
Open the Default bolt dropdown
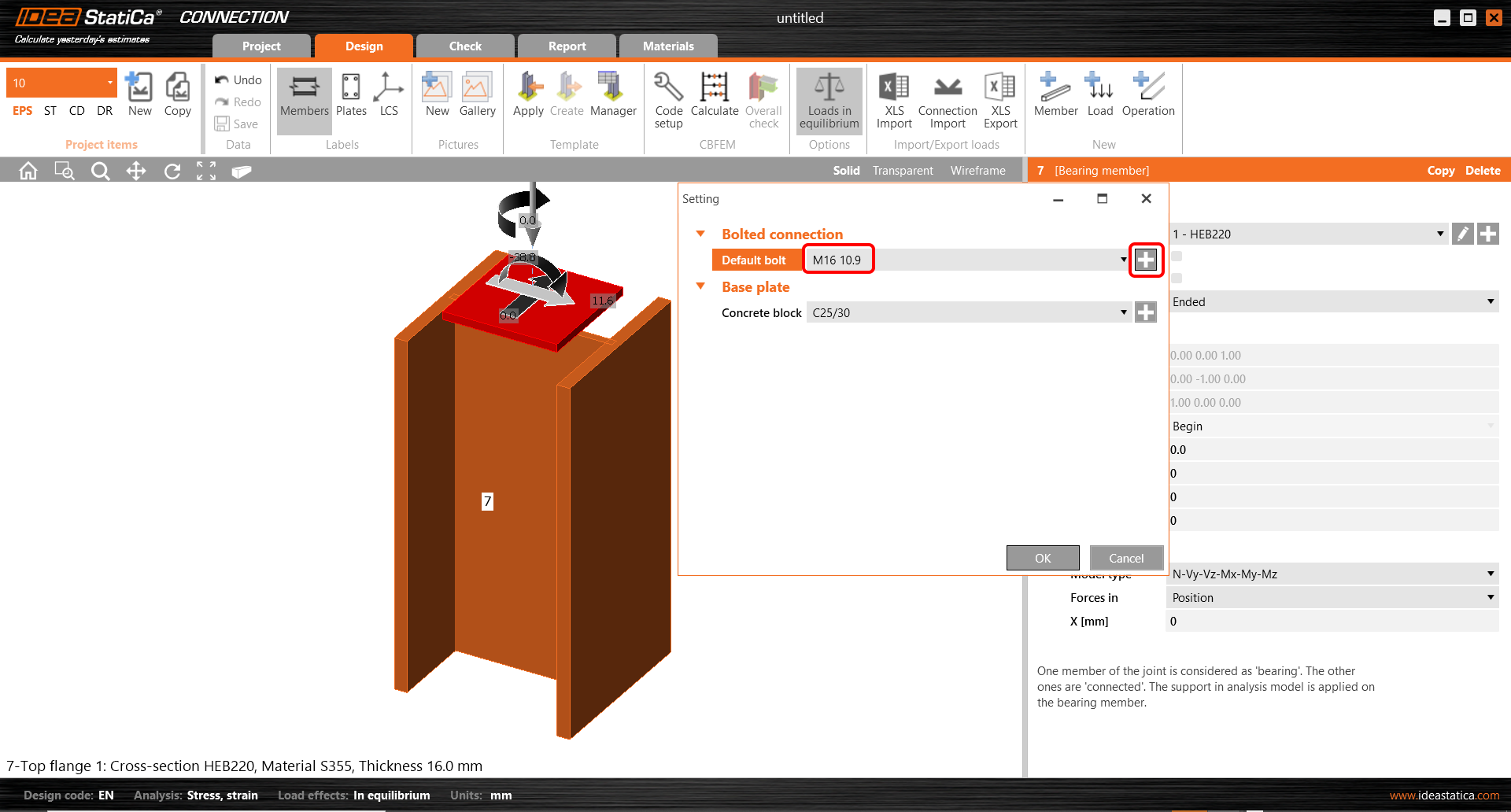pos(1123,260)
